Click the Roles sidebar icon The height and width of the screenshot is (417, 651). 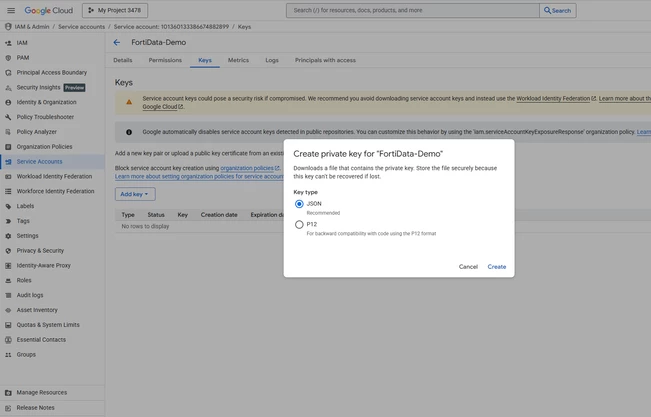point(8,280)
